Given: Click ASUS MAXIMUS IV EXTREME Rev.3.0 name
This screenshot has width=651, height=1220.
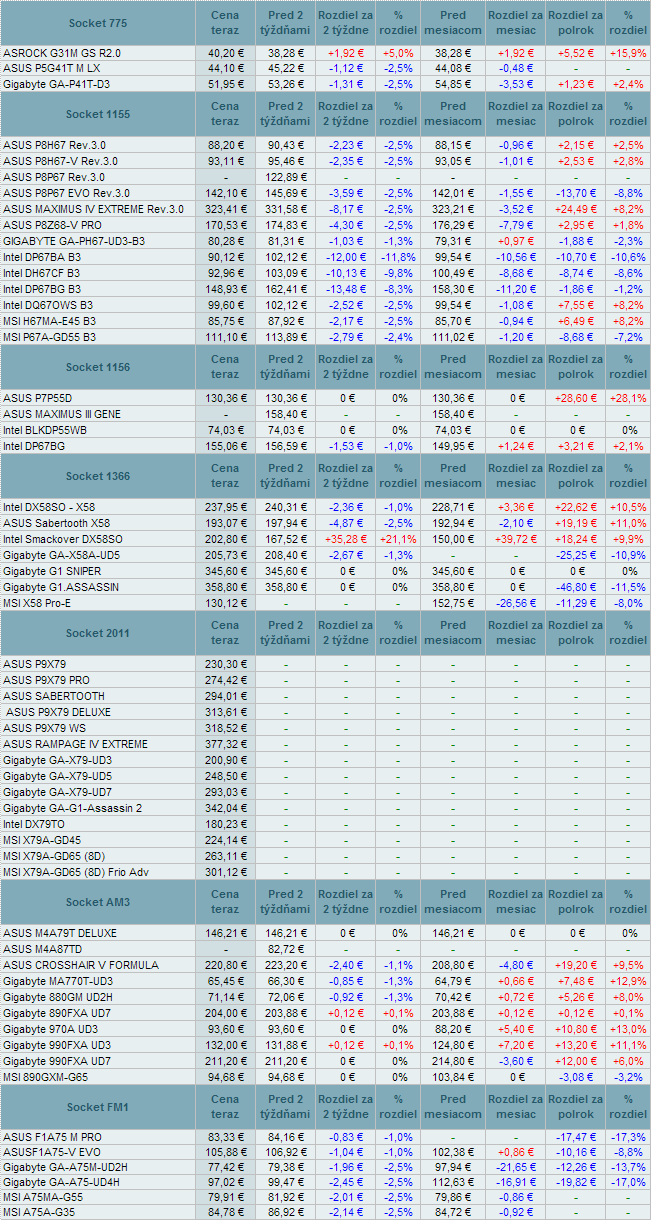Looking at the screenshot, I should tap(93, 209).
